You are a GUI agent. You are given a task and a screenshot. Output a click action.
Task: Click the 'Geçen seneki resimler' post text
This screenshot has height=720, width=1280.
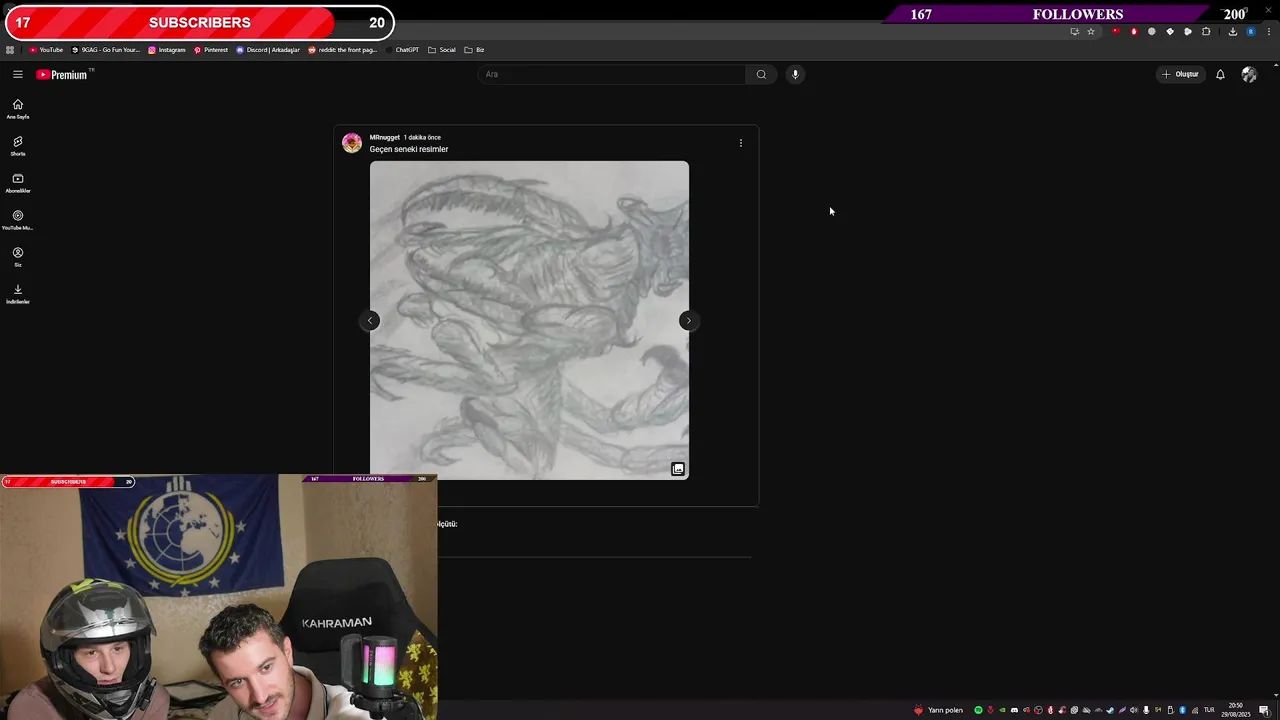coord(409,149)
